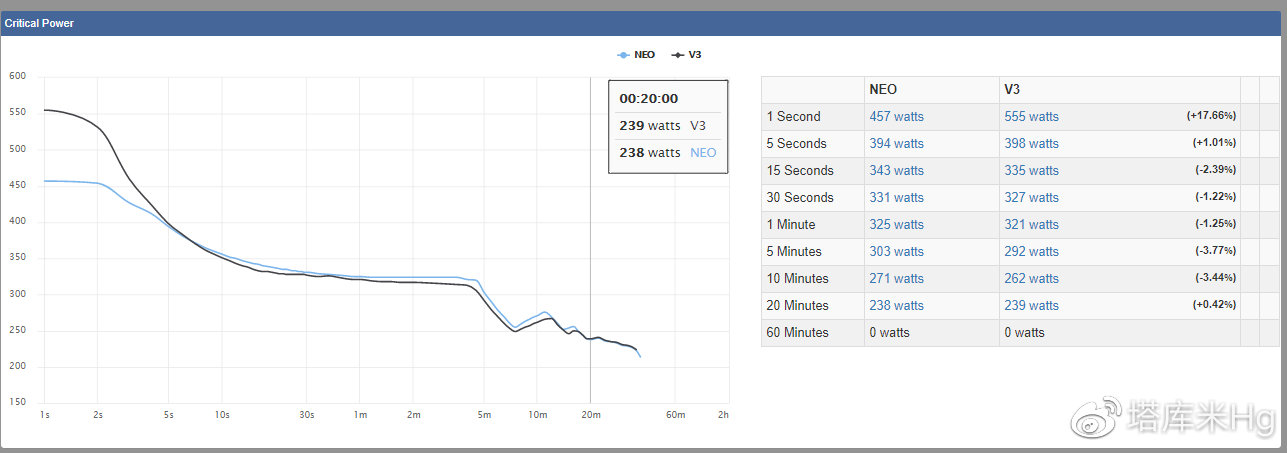
Task: Click V3 1 Second value 555 watts
Action: (1031, 117)
